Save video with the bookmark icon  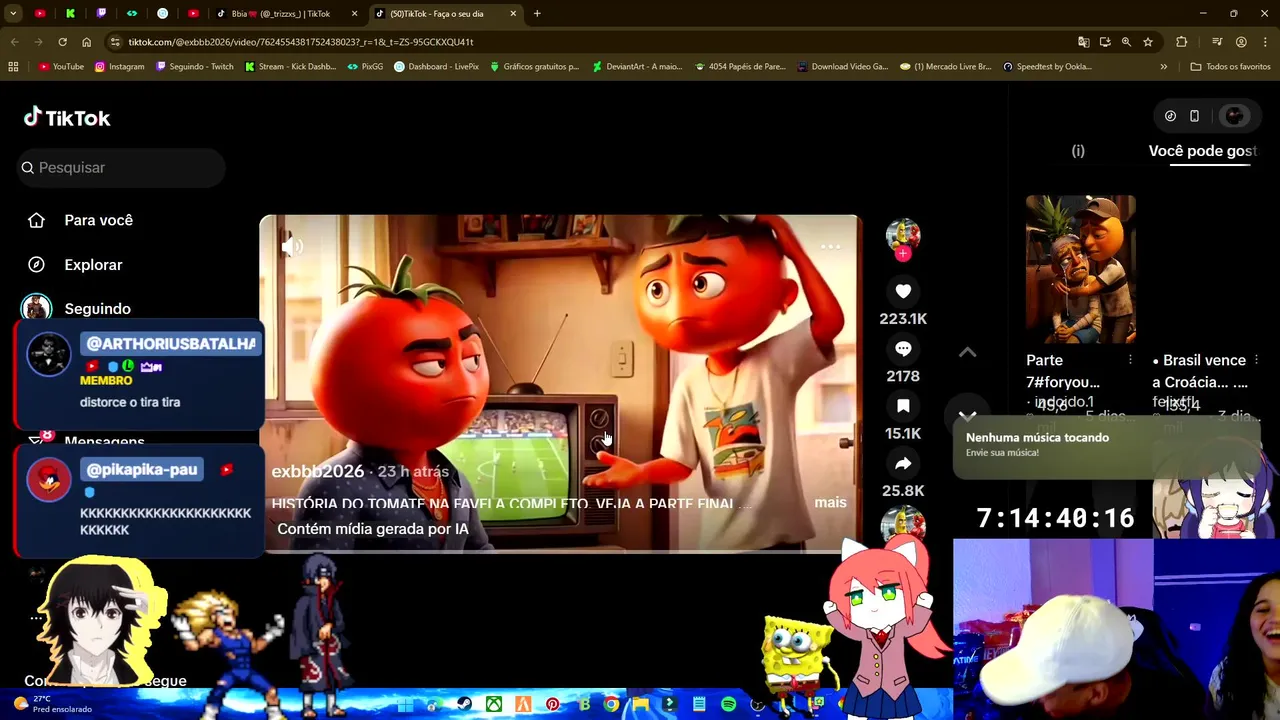coord(903,406)
